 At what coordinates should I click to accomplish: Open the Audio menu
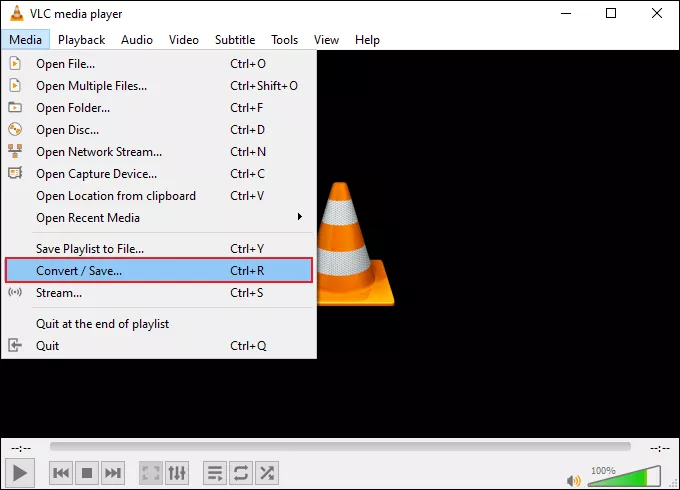tap(137, 39)
